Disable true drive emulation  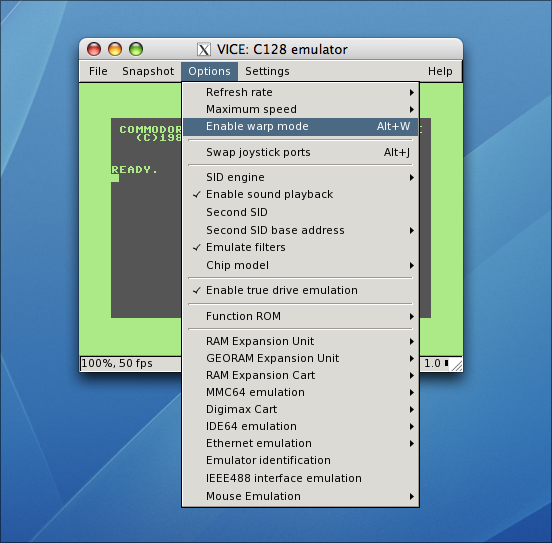300,290
